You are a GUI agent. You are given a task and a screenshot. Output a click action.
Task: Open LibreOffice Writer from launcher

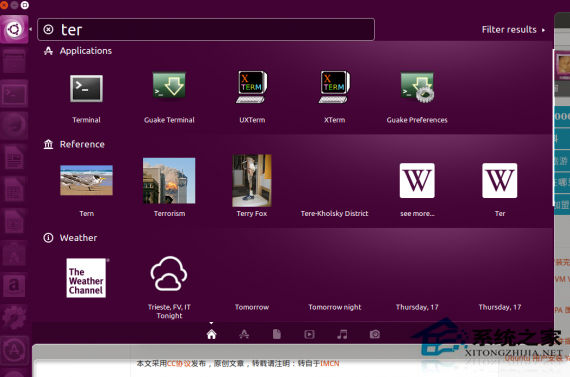(14, 158)
